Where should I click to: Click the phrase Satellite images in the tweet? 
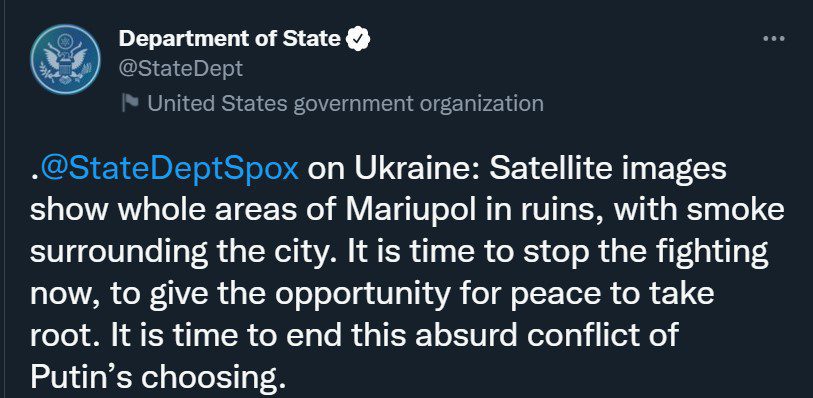pyautogui.click(x=608, y=169)
